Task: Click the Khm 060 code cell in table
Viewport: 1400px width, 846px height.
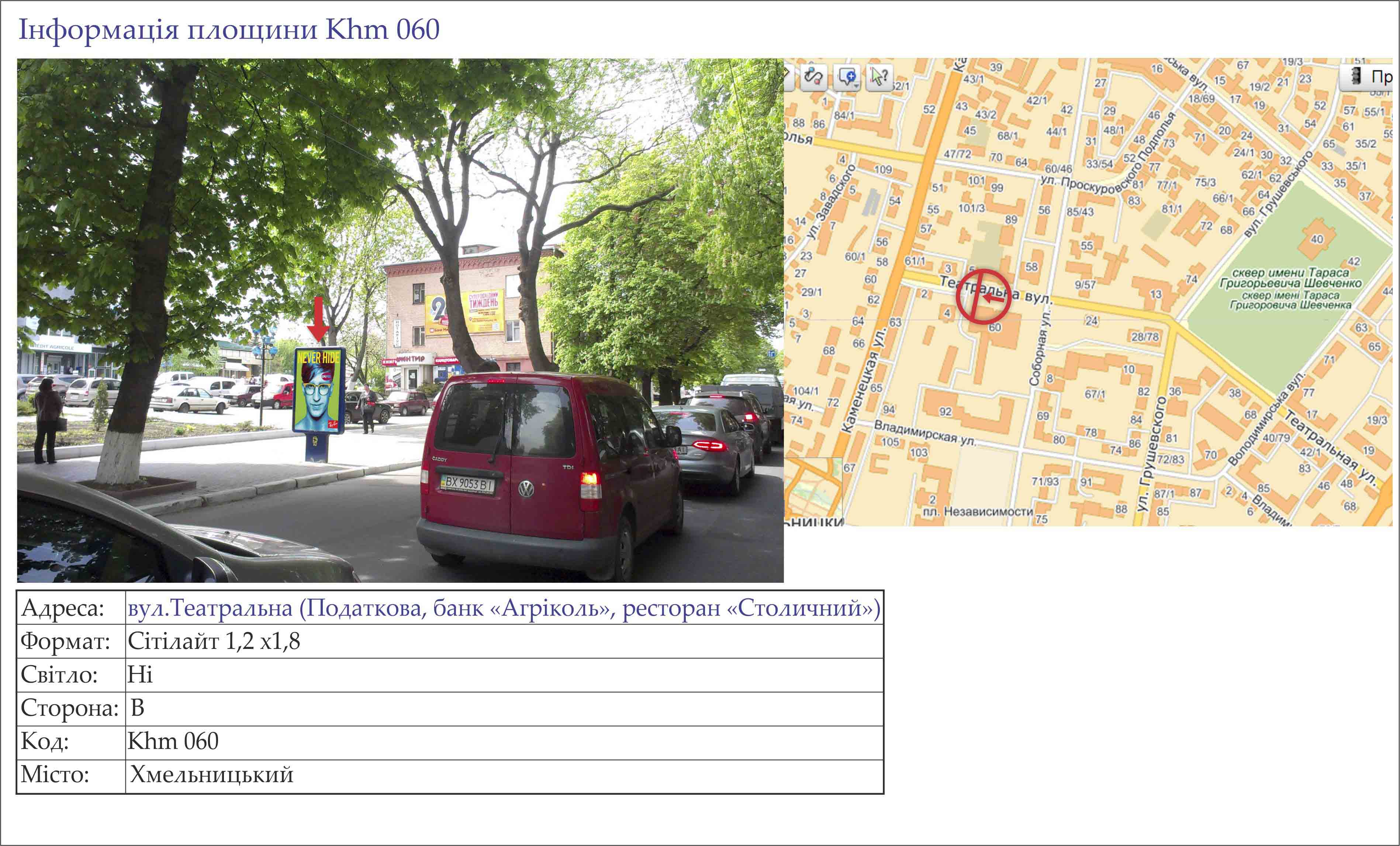Action: 173,742
